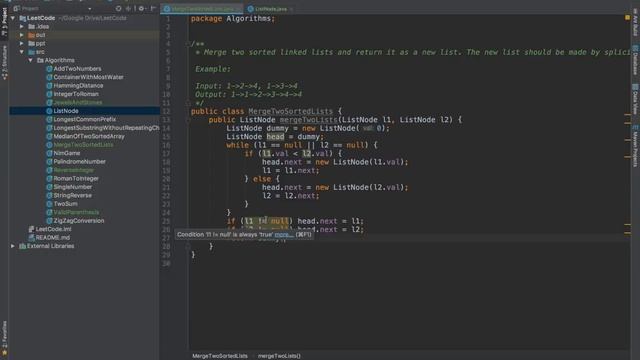
Task: Click the highlighted 'head' variable at line 15
Action: [275, 137]
